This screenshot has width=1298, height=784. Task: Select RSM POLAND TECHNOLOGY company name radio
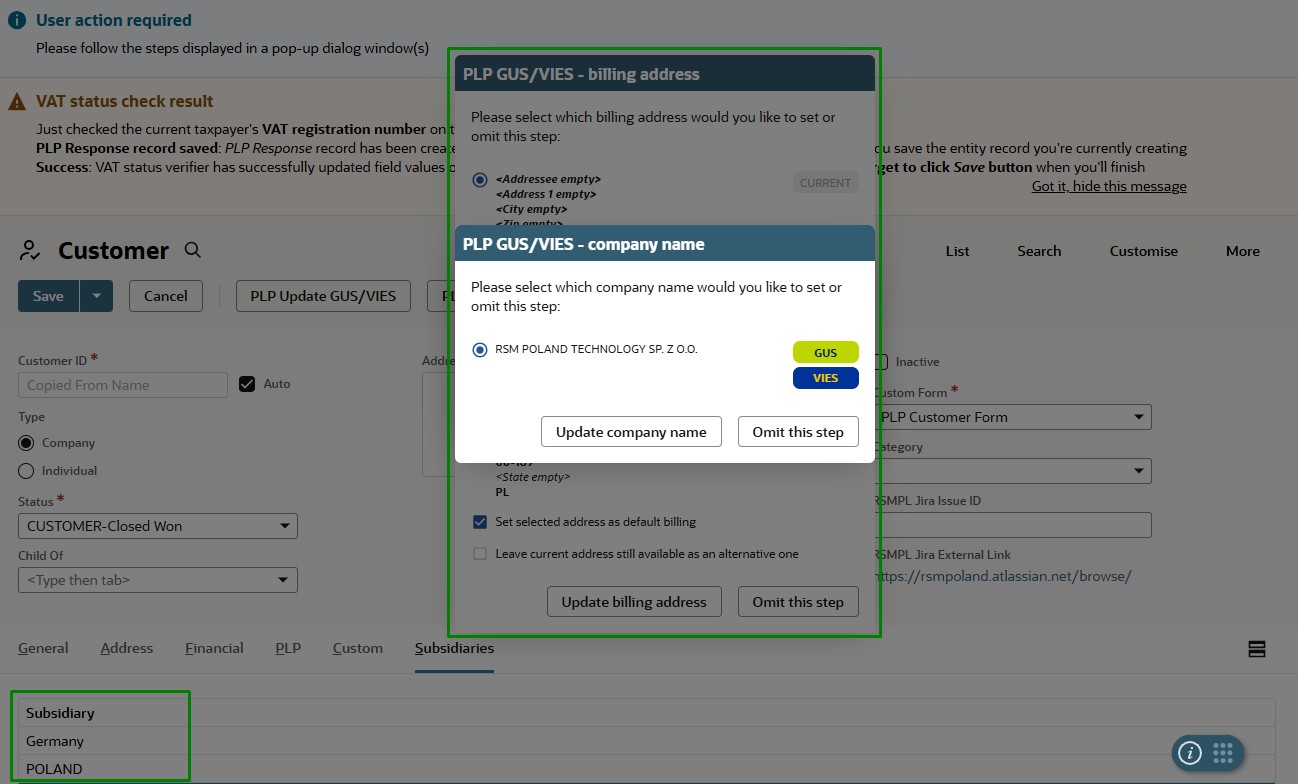click(x=480, y=350)
